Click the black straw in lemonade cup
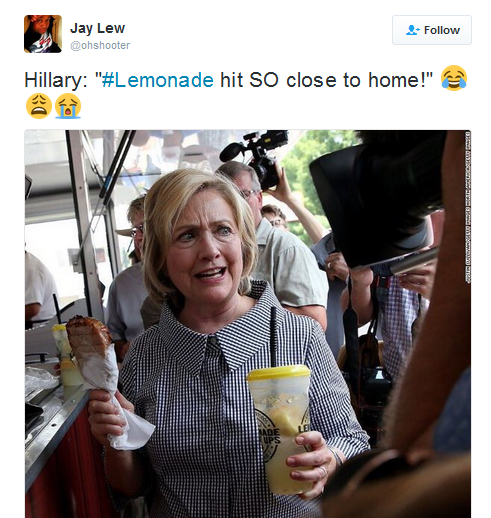This screenshot has height=518, width=491. [273, 337]
